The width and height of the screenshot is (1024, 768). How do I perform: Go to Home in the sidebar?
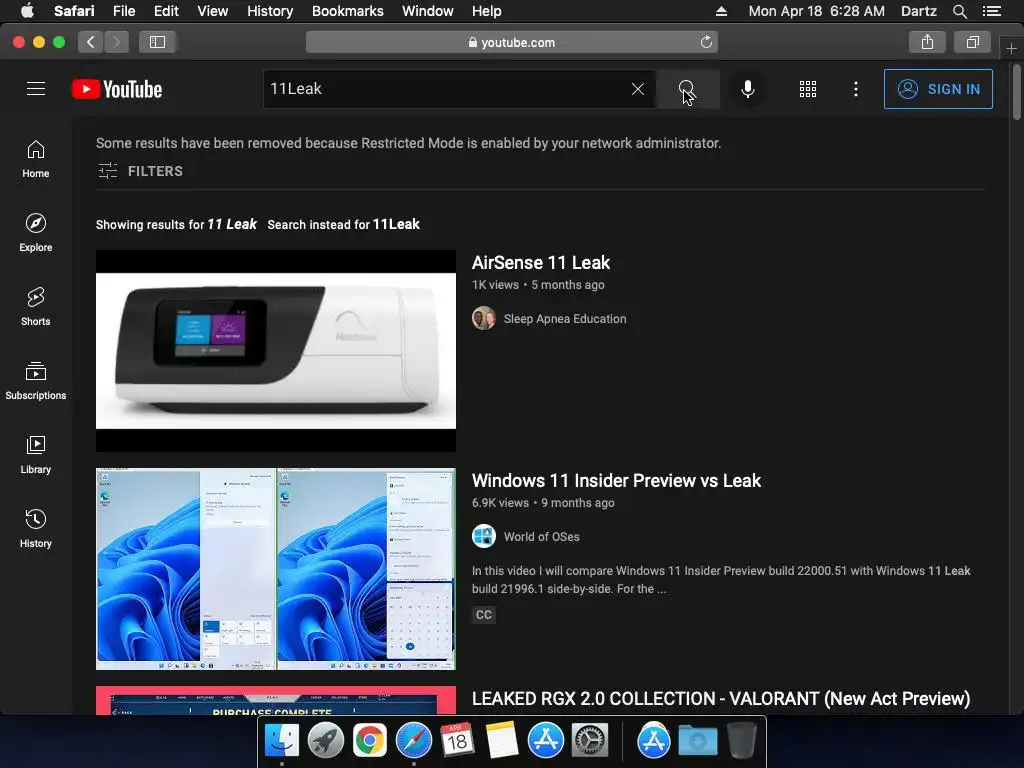(x=36, y=159)
